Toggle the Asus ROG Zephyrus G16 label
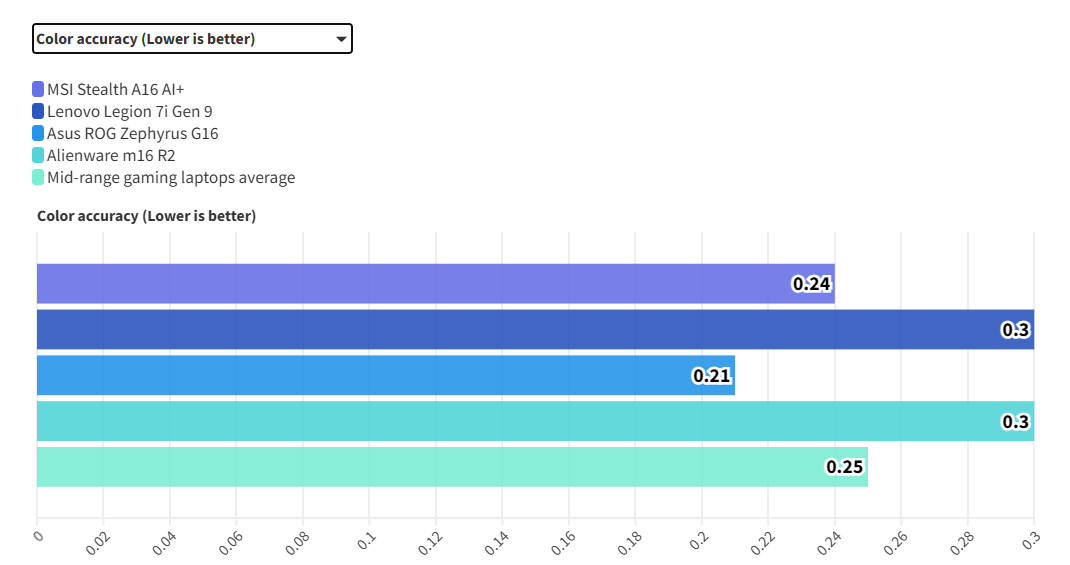Screen dimensions: 1070x565 [x=133, y=133]
